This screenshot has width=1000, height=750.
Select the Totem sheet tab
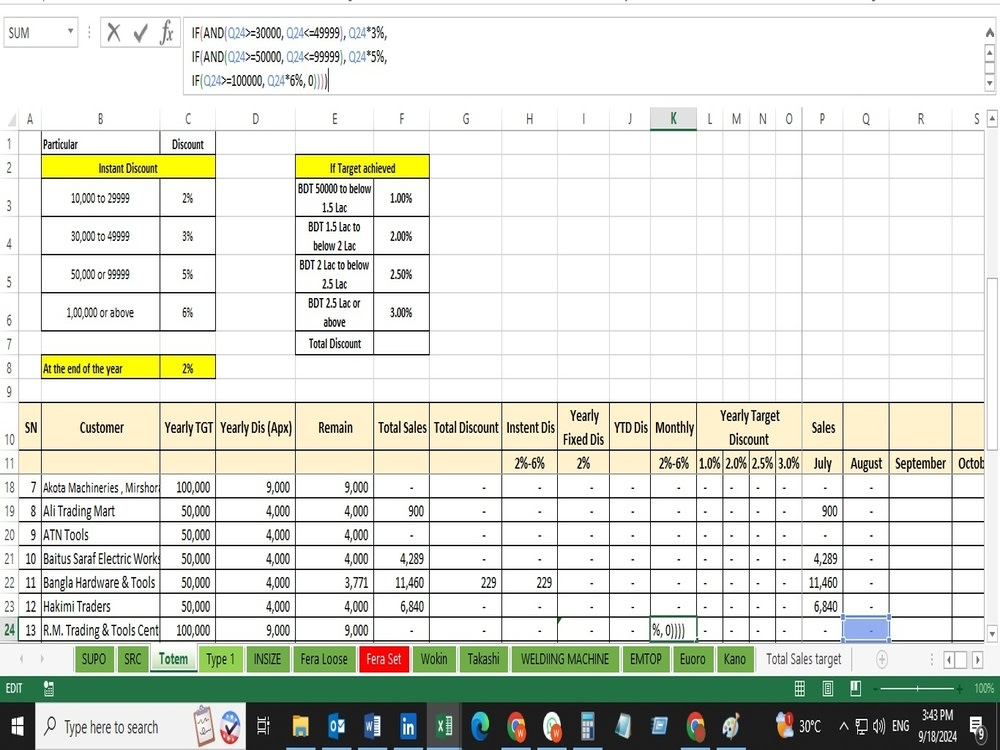click(173, 659)
